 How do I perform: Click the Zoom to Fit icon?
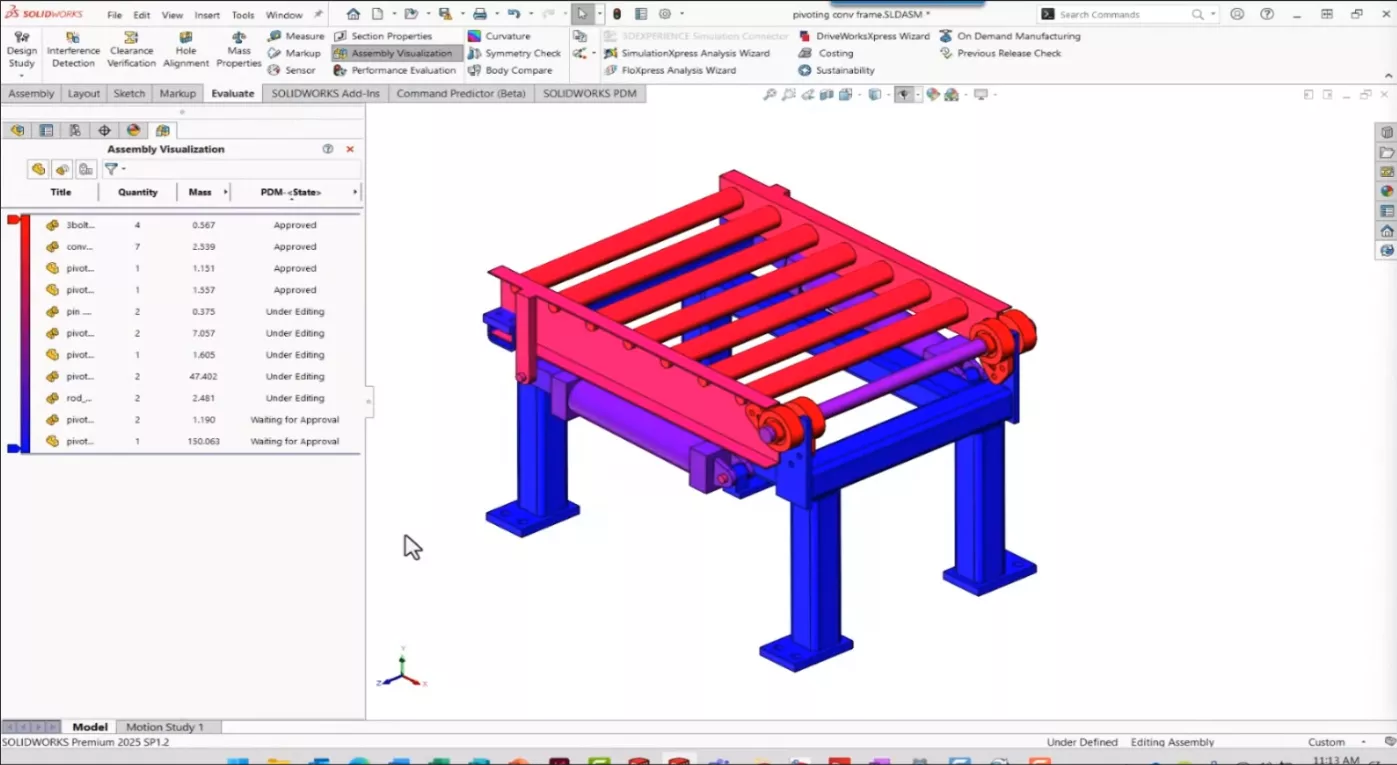[769, 94]
